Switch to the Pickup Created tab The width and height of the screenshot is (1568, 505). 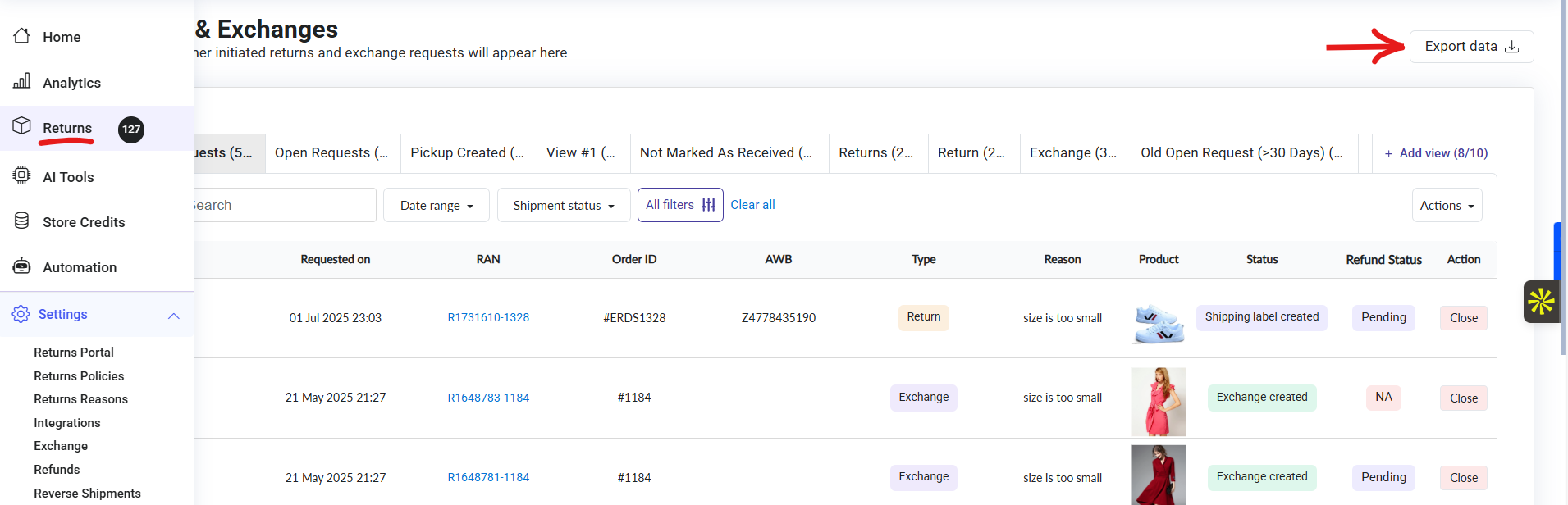[467, 153]
